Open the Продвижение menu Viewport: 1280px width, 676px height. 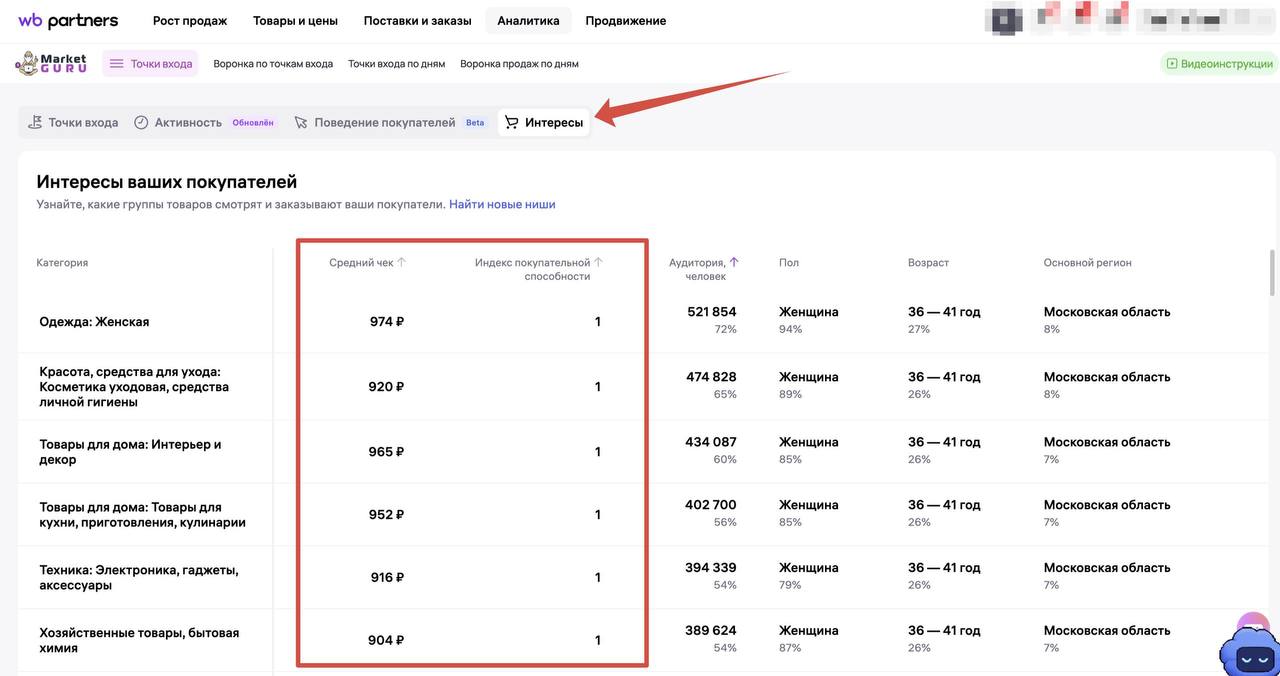click(626, 21)
